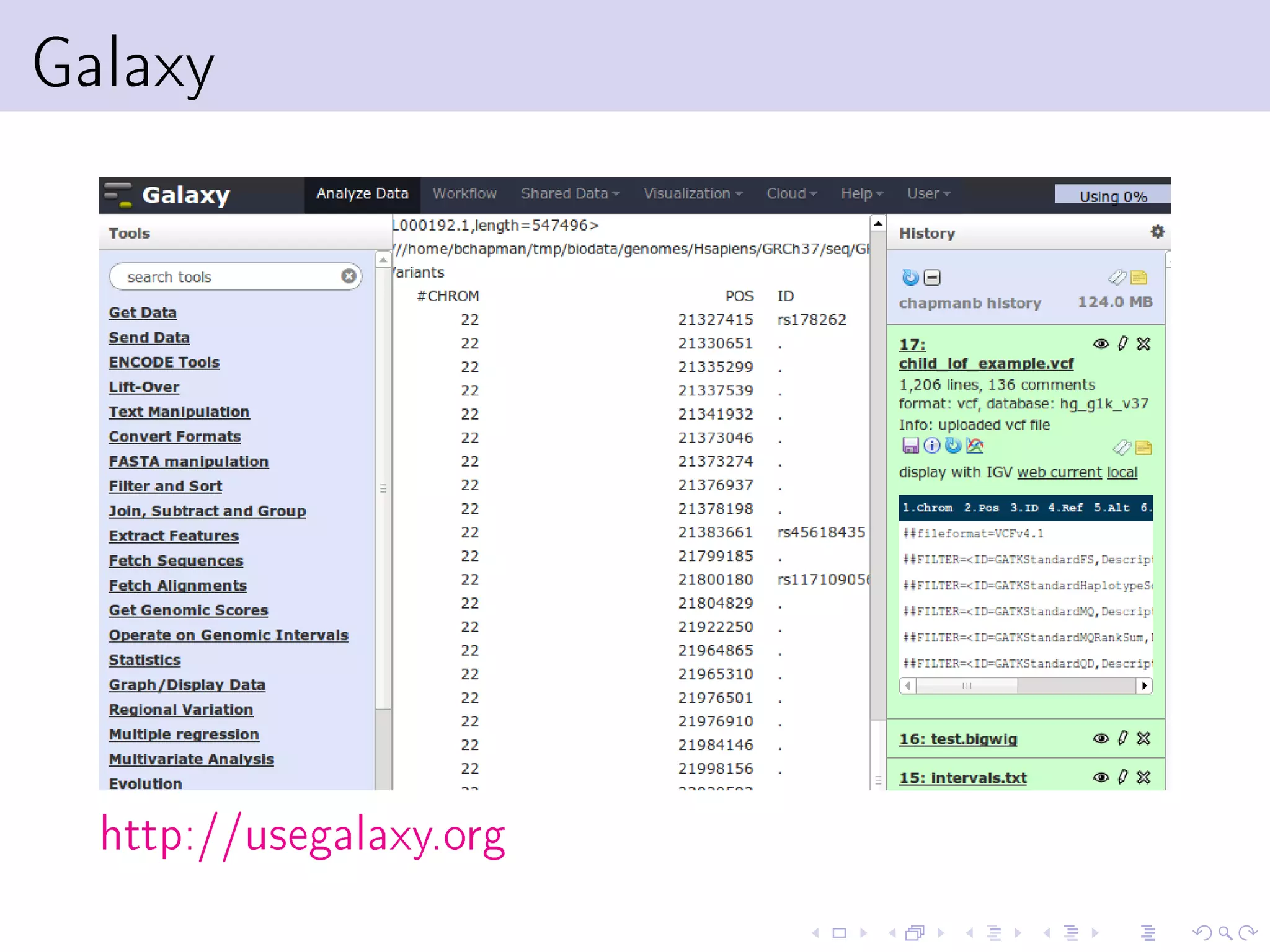Expand the Get Data tool section

(x=143, y=312)
